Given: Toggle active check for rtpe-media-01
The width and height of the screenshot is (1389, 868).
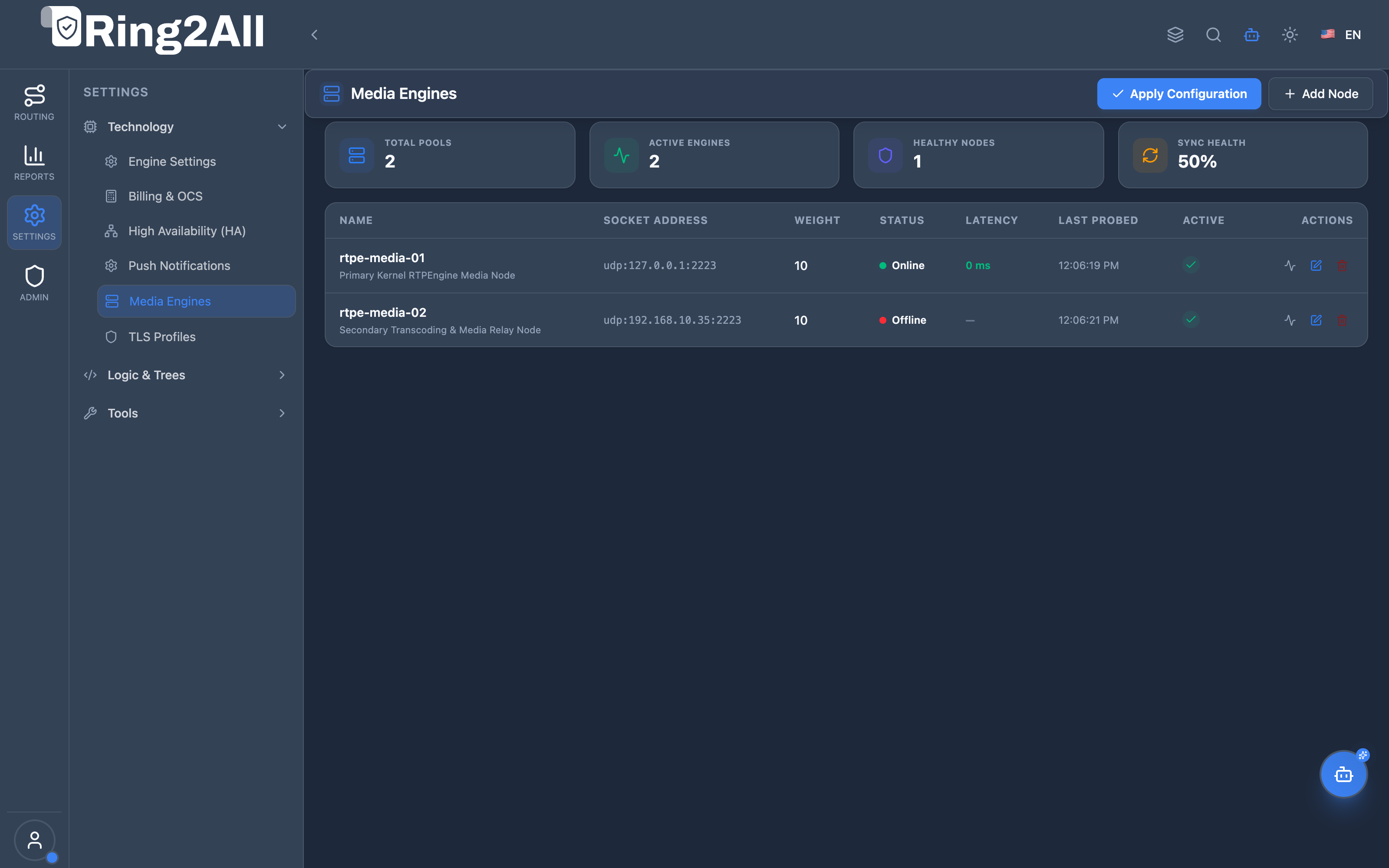Looking at the screenshot, I should pos(1191,265).
